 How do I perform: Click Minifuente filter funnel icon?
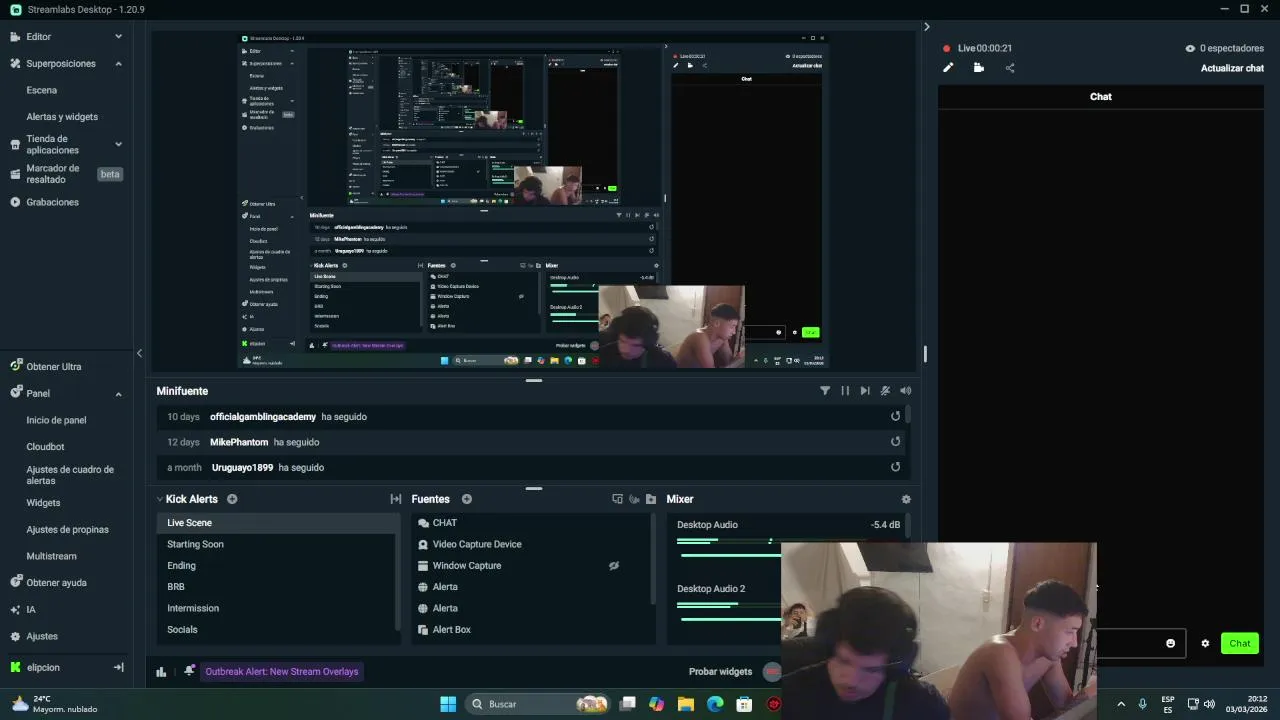click(825, 391)
